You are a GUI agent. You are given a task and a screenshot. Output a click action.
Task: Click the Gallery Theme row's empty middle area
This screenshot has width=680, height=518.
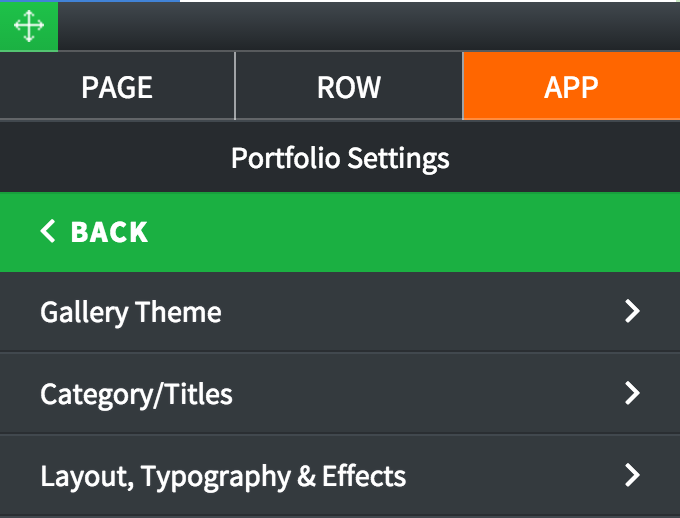click(421, 312)
